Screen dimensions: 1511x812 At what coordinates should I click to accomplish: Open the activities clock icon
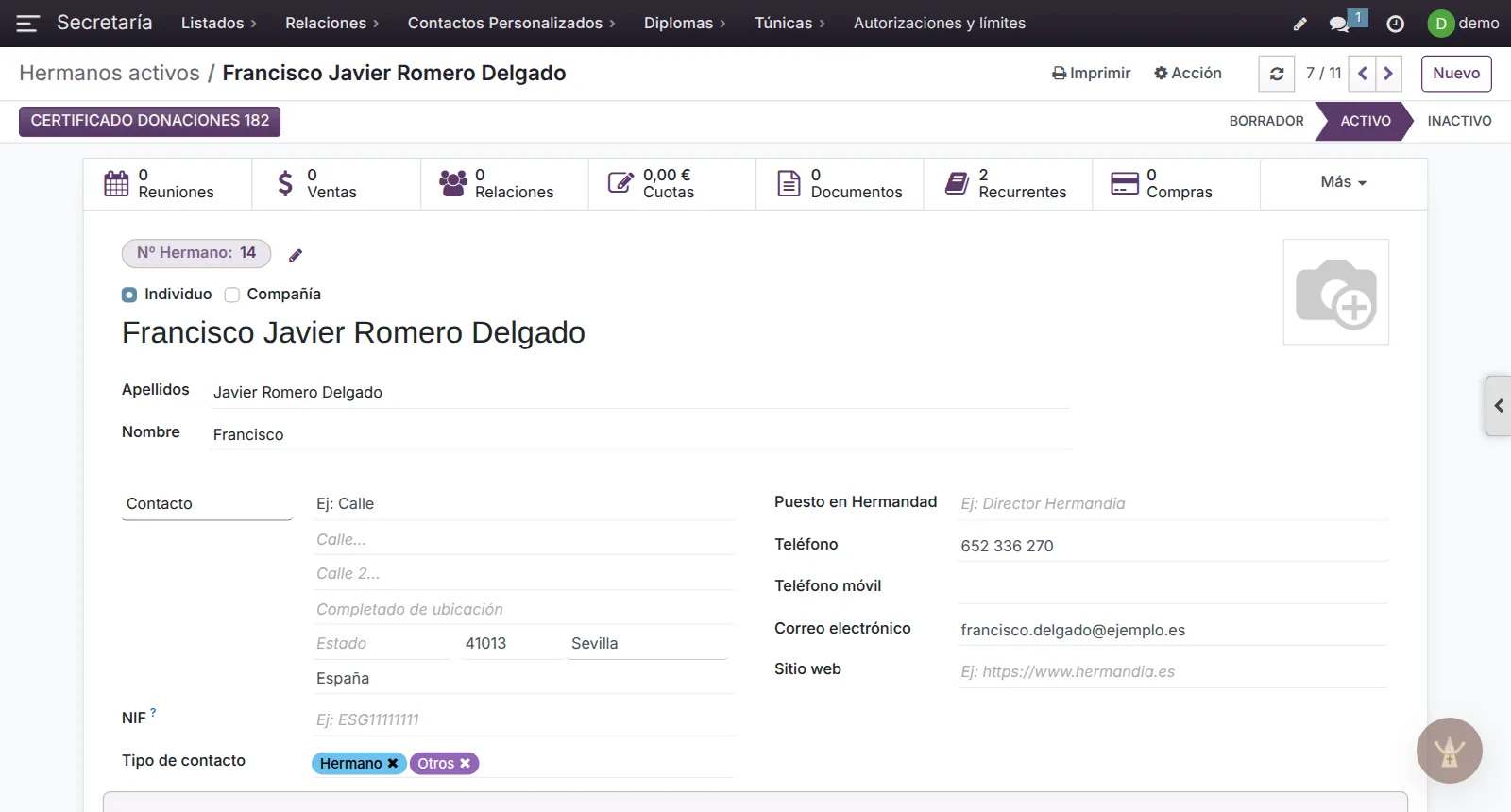(1395, 24)
